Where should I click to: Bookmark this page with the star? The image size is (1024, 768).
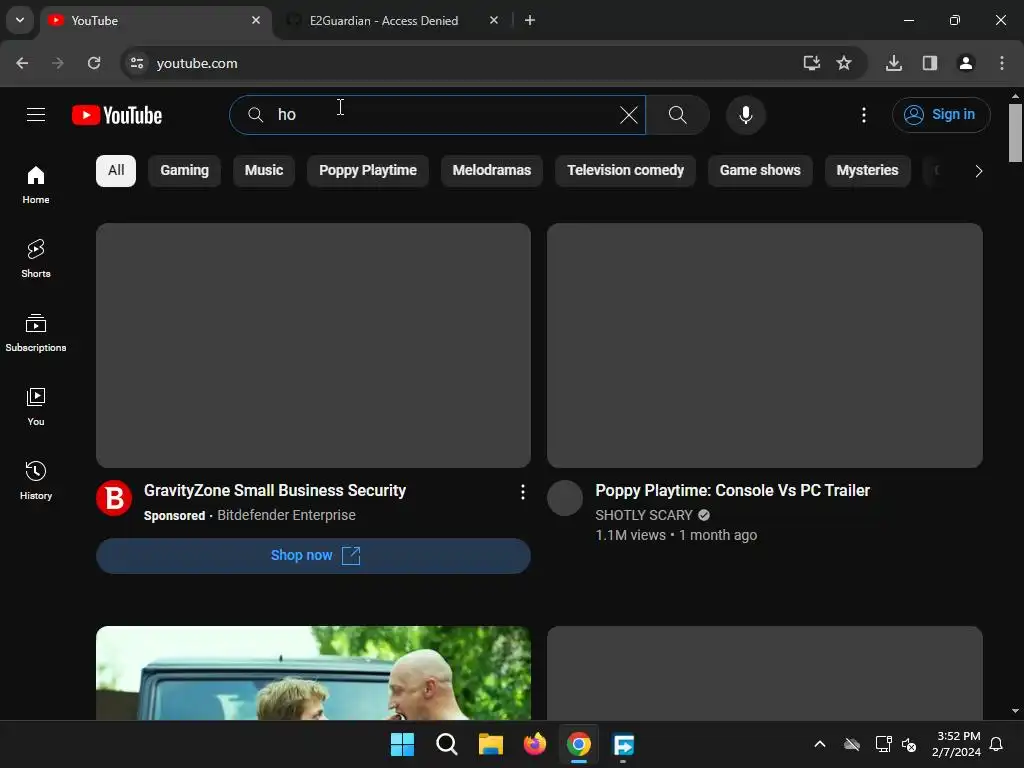coord(844,63)
